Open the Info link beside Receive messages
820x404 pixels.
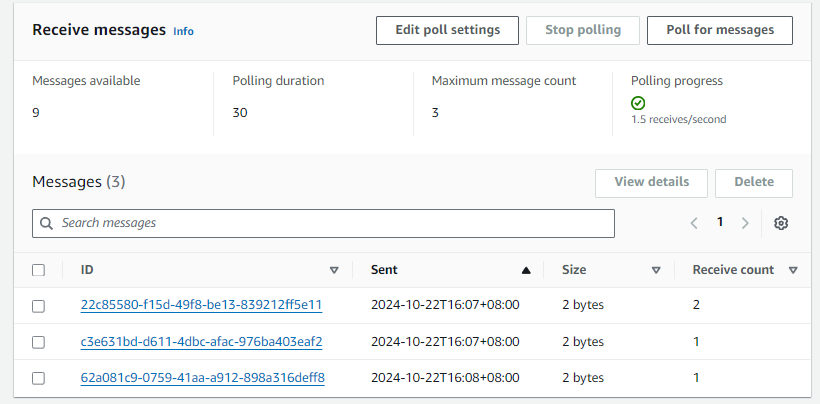coord(183,31)
